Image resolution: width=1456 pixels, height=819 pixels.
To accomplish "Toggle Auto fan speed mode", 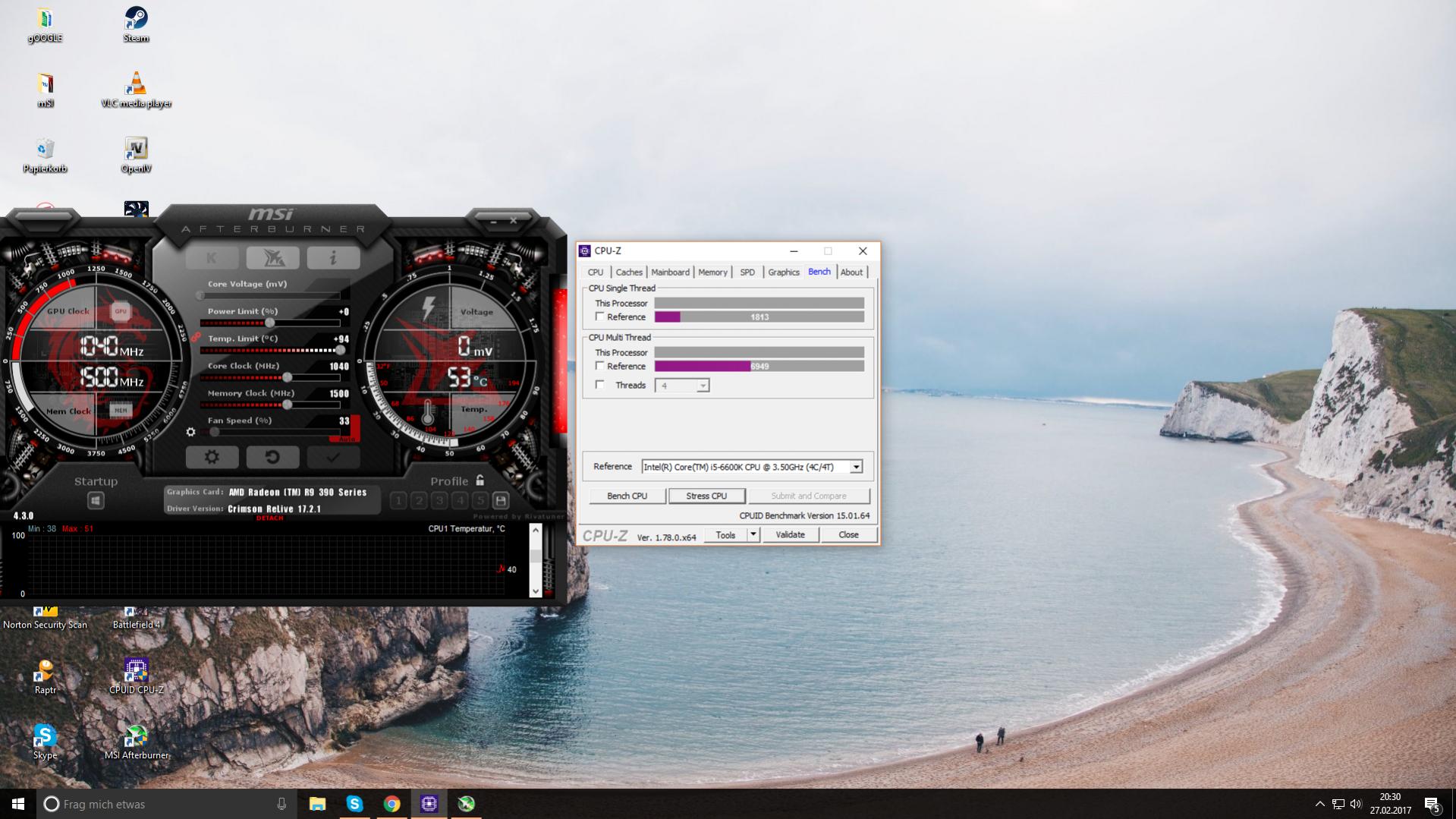I will (x=347, y=439).
